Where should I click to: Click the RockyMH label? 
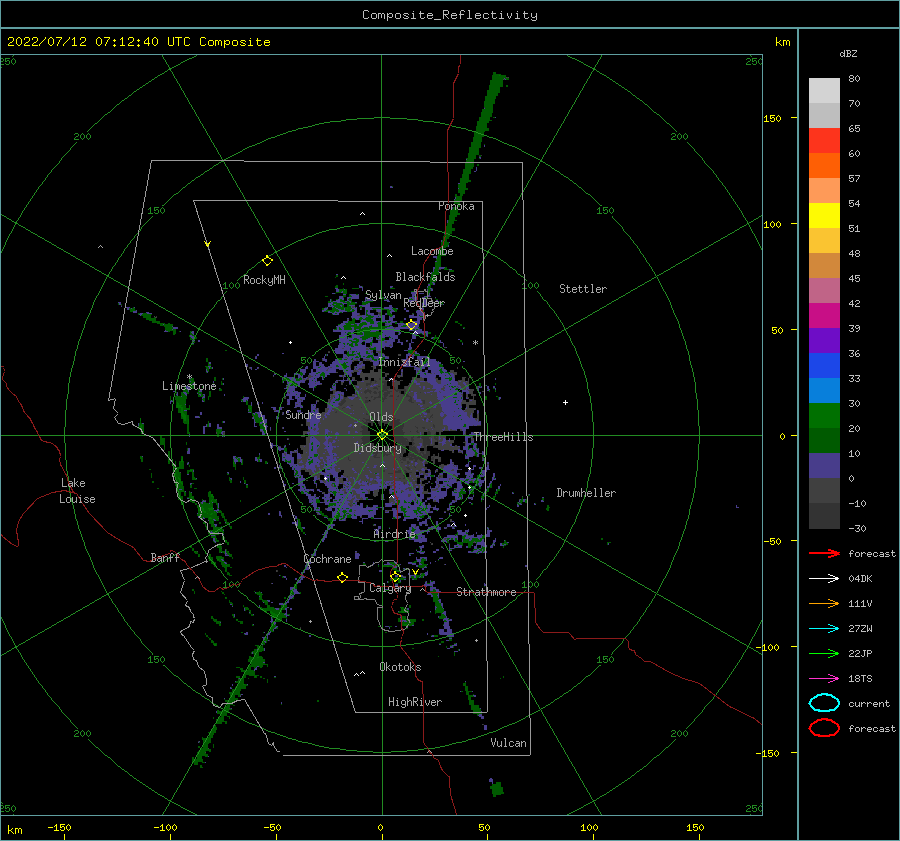tap(264, 280)
